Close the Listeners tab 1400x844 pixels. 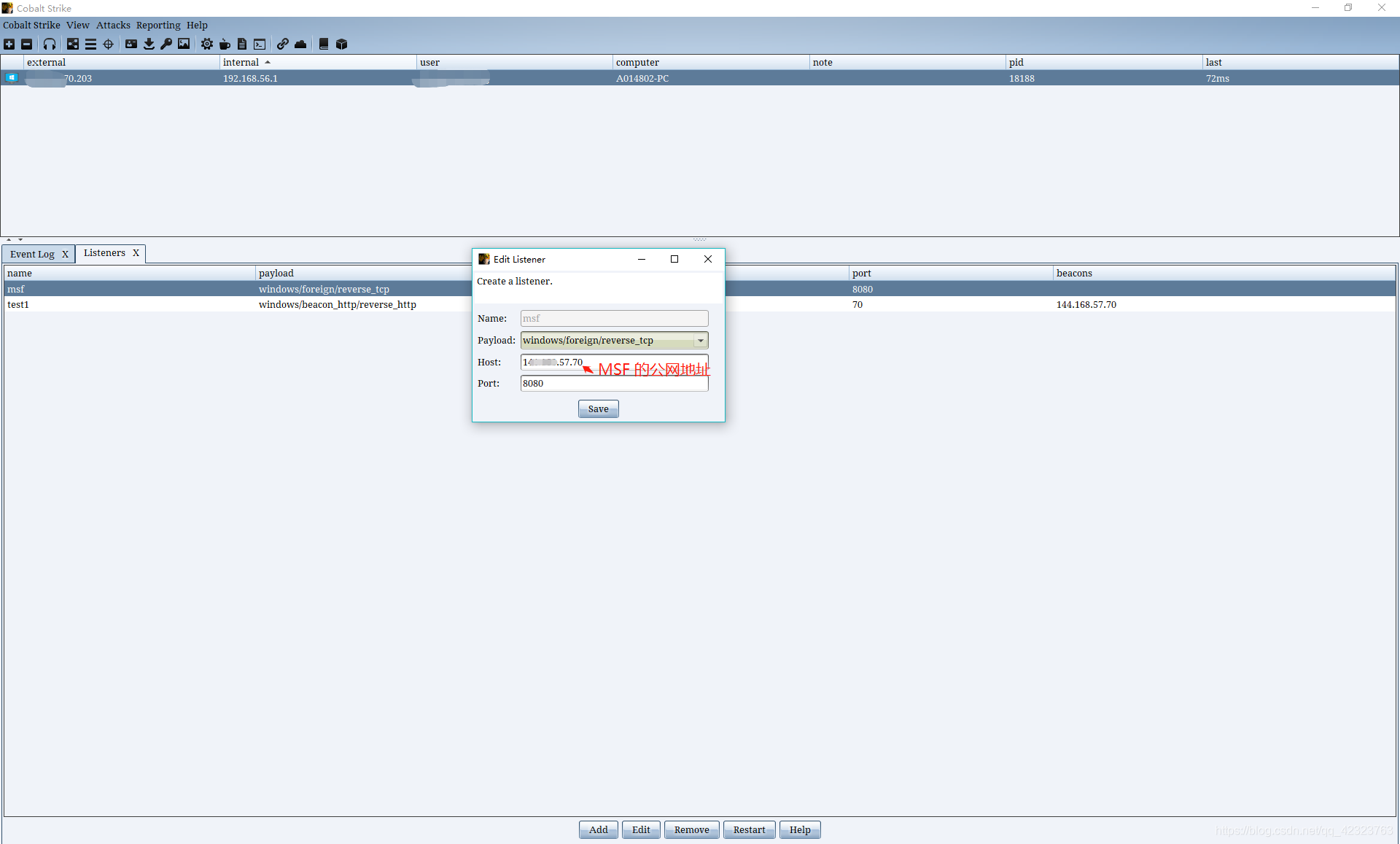tap(136, 253)
